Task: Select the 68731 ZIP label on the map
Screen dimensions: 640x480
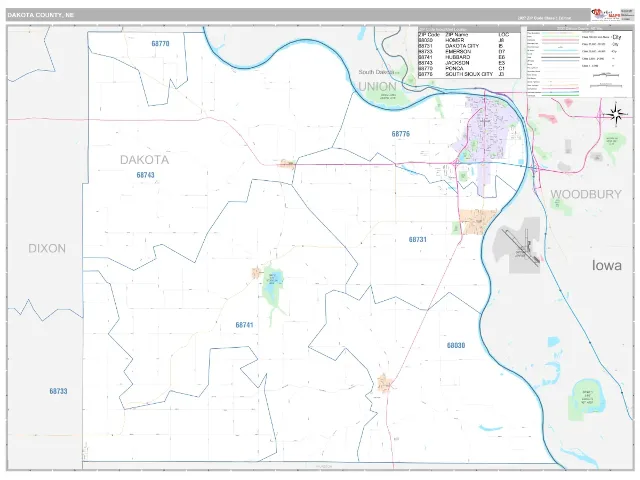Action: pos(418,240)
